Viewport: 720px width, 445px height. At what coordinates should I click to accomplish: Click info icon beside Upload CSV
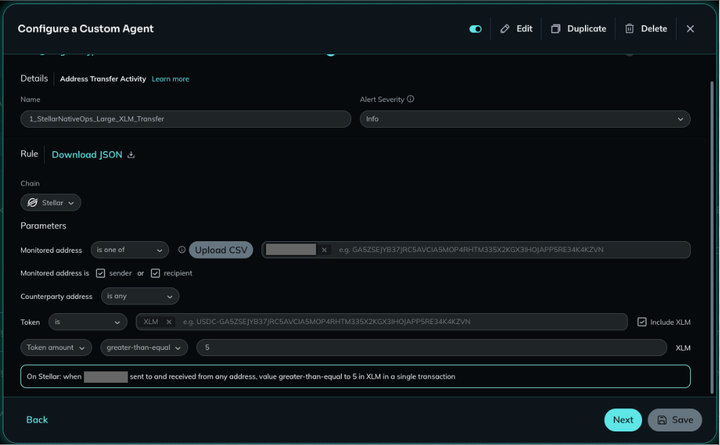182,250
